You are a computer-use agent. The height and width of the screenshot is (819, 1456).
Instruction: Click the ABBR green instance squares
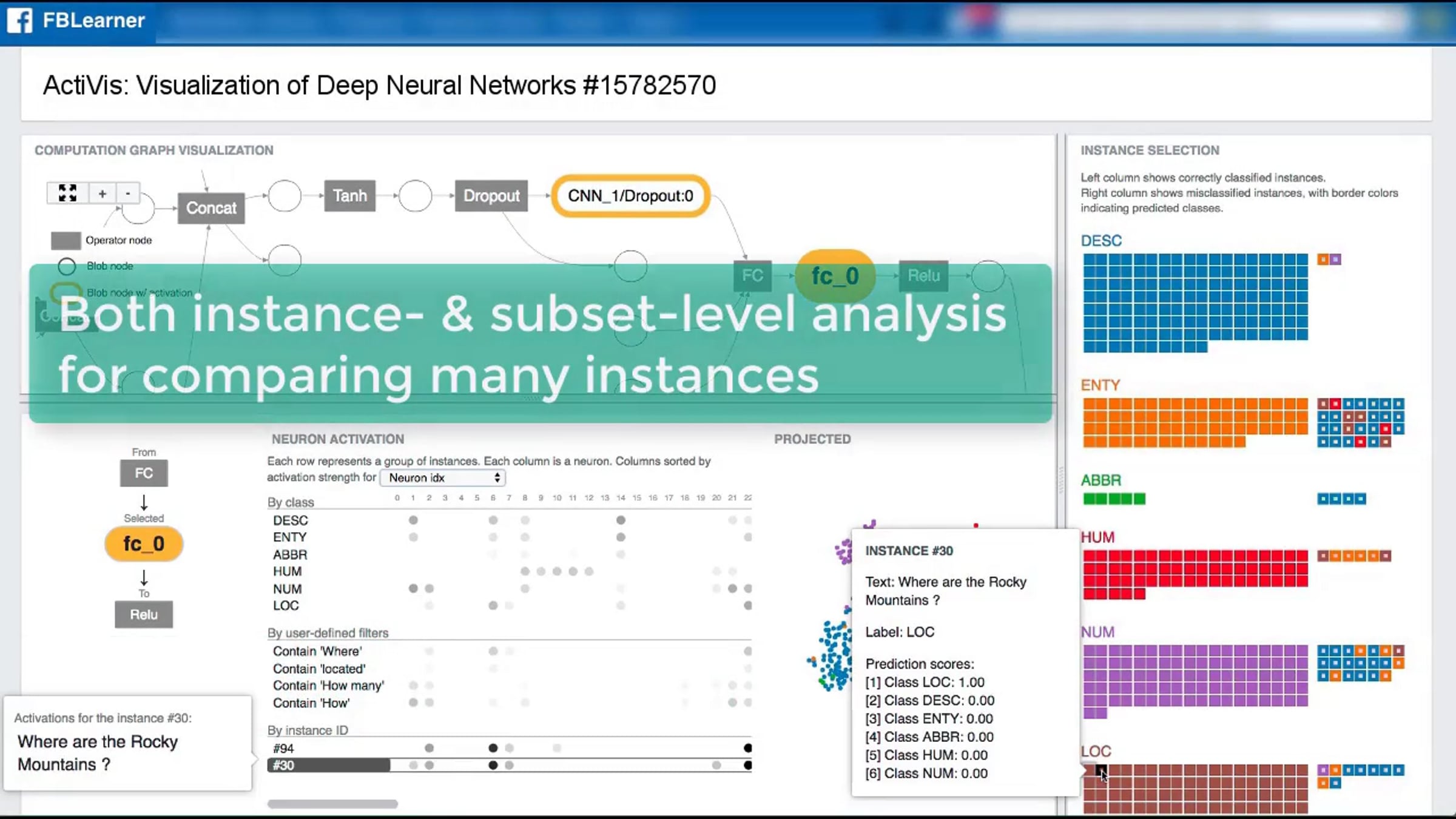pyautogui.click(x=1114, y=499)
